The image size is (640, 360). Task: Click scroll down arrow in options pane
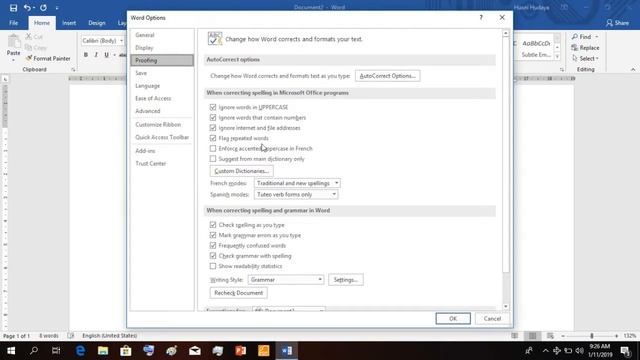click(506, 307)
